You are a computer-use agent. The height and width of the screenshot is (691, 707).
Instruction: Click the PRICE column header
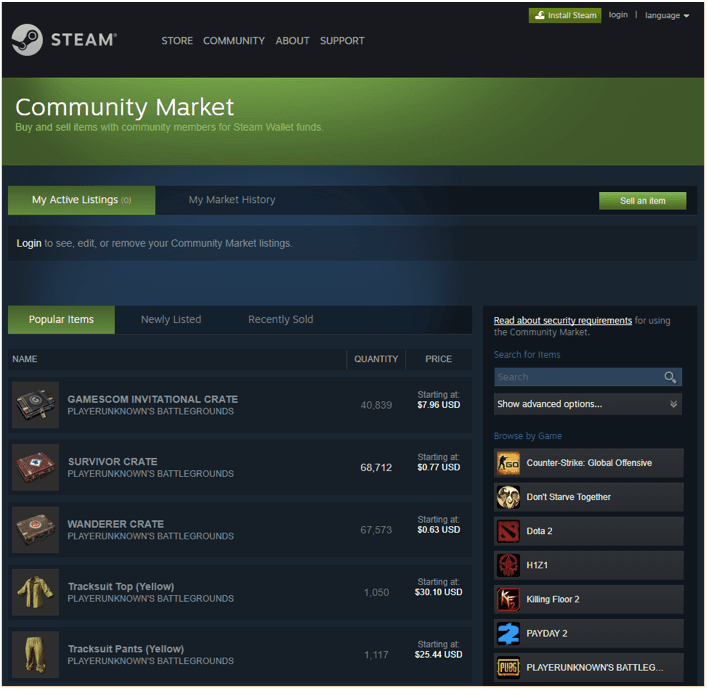click(438, 359)
